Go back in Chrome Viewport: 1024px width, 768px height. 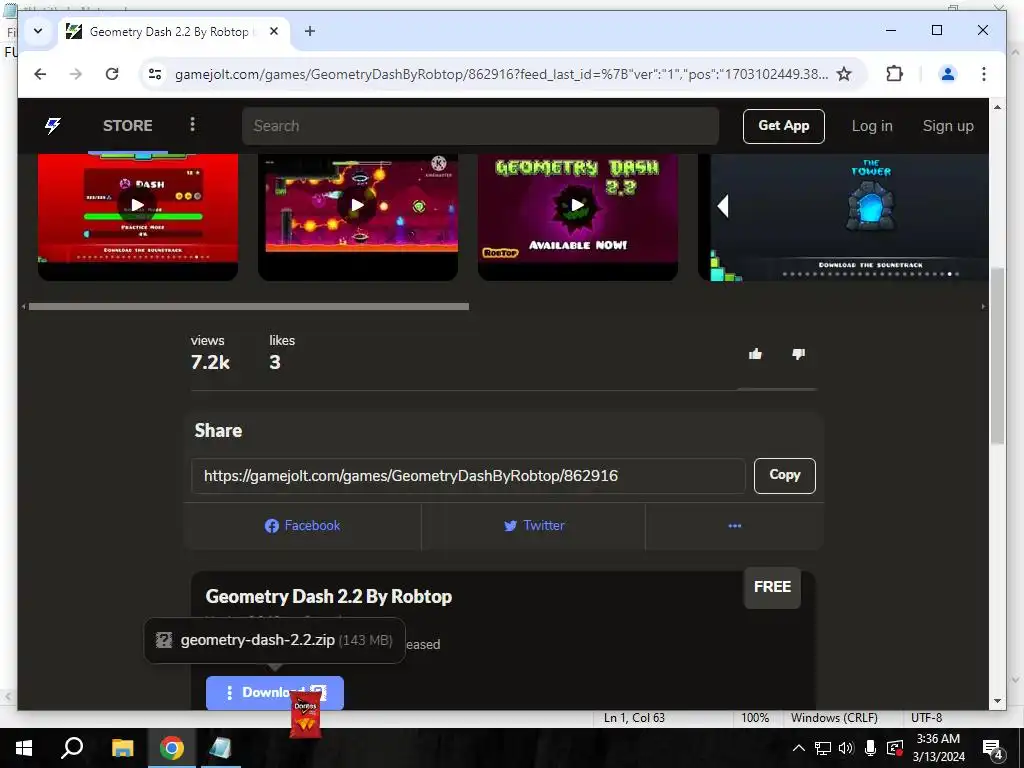pyautogui.click(x=40, y=74)
